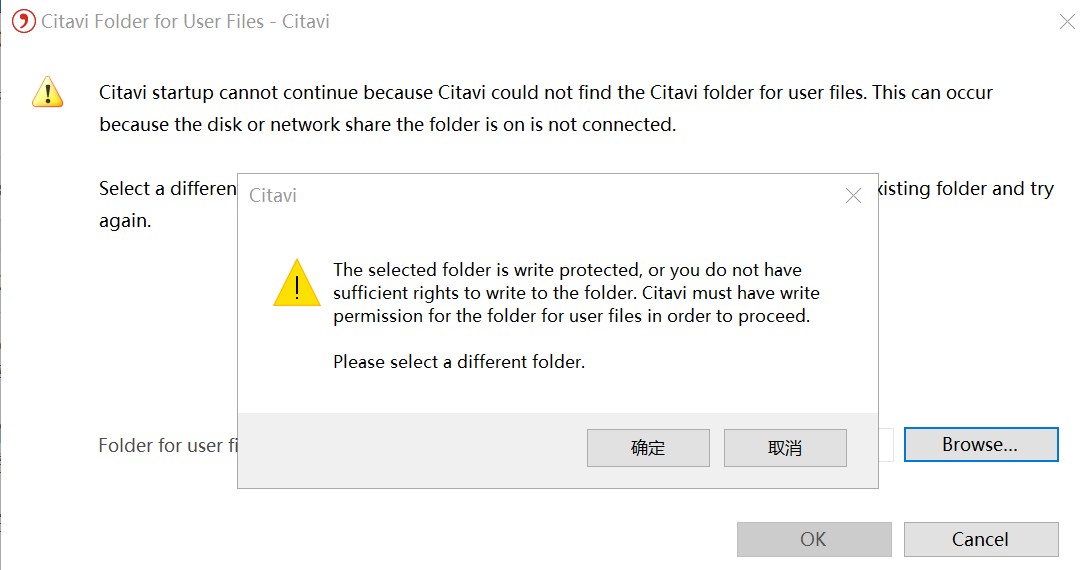This screenshot has height=570, width=1088.
Task: Click the yellow warning triangle in popup
Action: point(296,283)
